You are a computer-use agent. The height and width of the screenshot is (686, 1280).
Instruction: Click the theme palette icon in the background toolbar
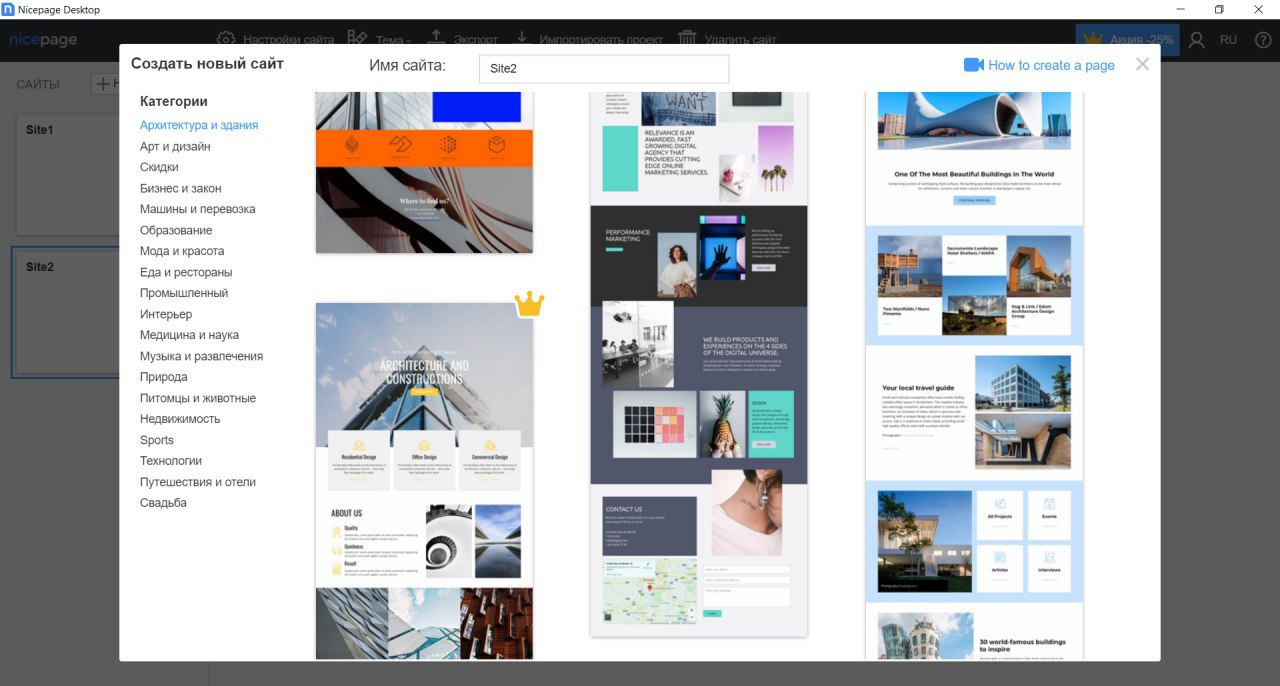click(x=357, y=38)
